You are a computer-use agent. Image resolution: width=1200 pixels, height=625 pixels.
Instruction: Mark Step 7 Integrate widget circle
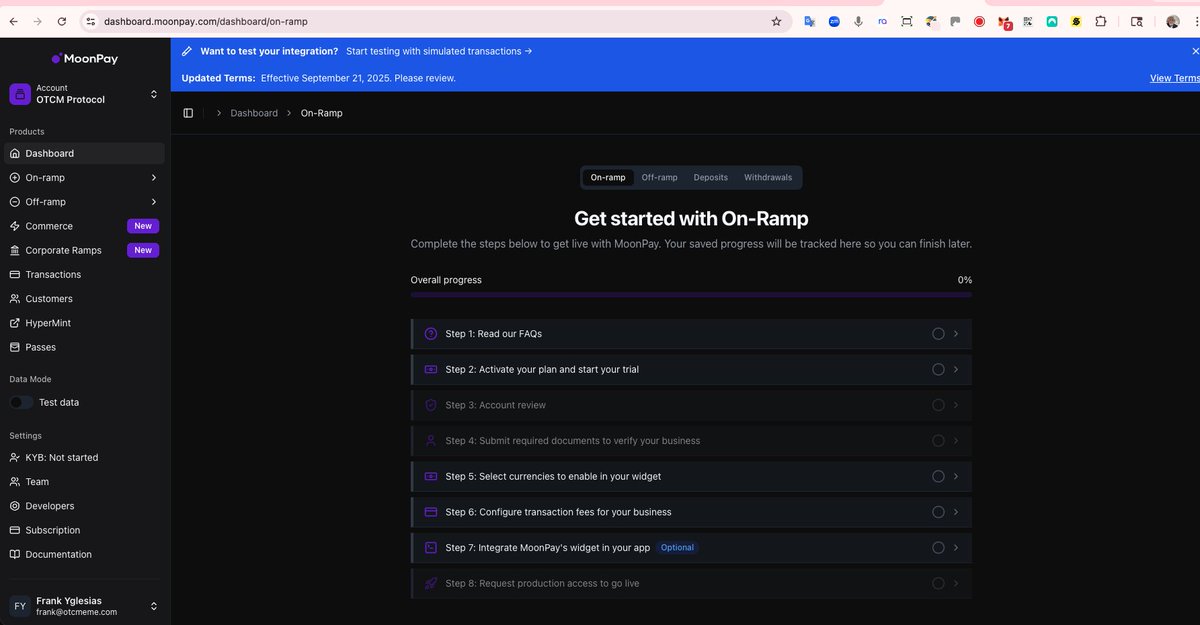pos(938,548)
